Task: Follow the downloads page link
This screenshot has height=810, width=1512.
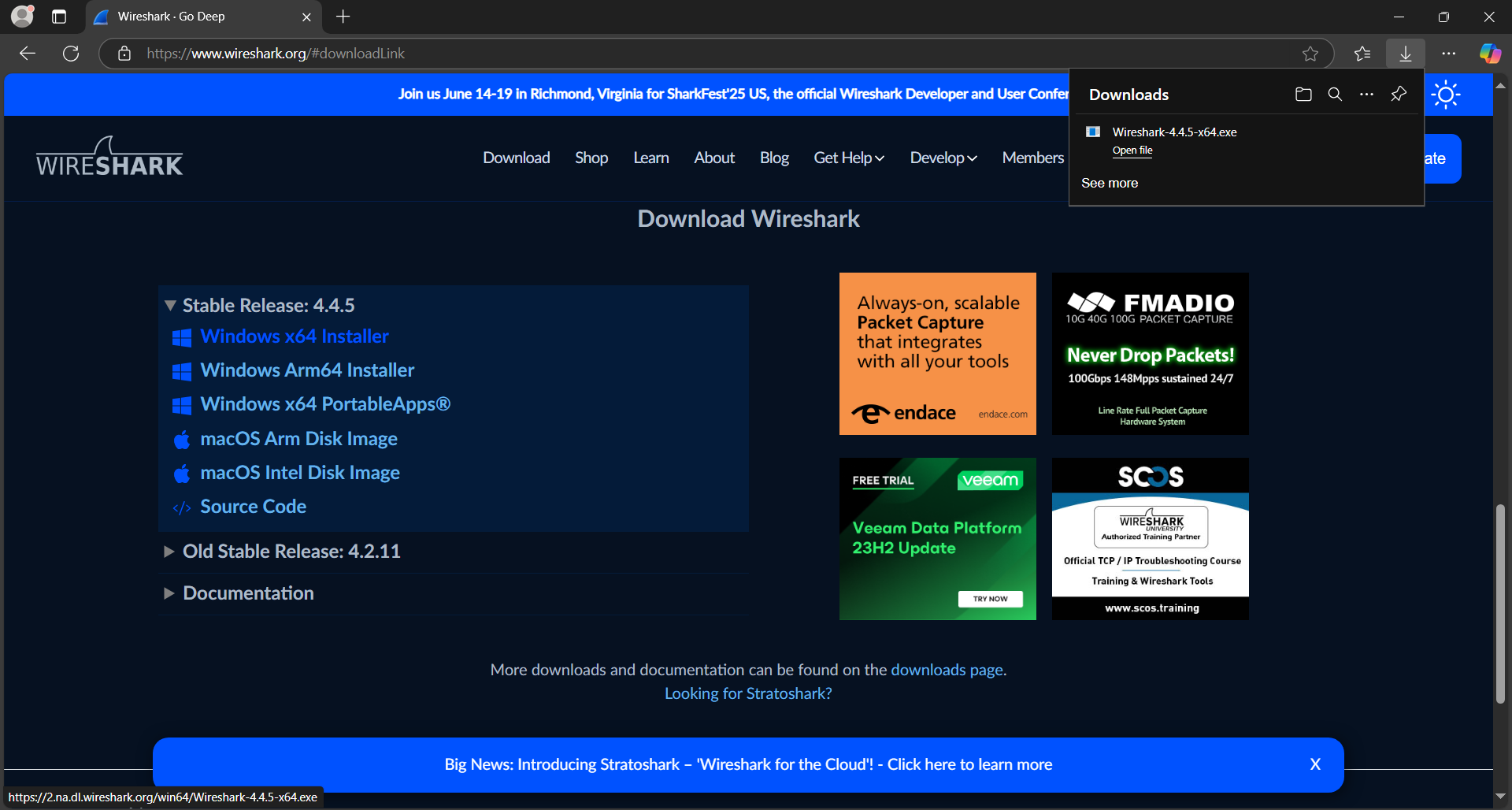Action: [947, 670]
